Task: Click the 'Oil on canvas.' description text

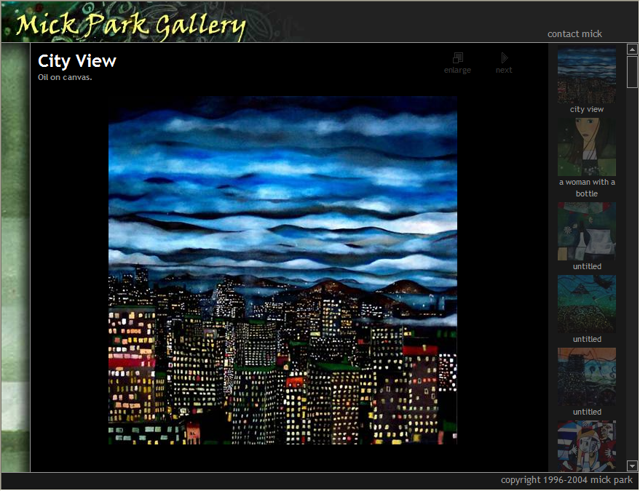Action: pos(65,77)
